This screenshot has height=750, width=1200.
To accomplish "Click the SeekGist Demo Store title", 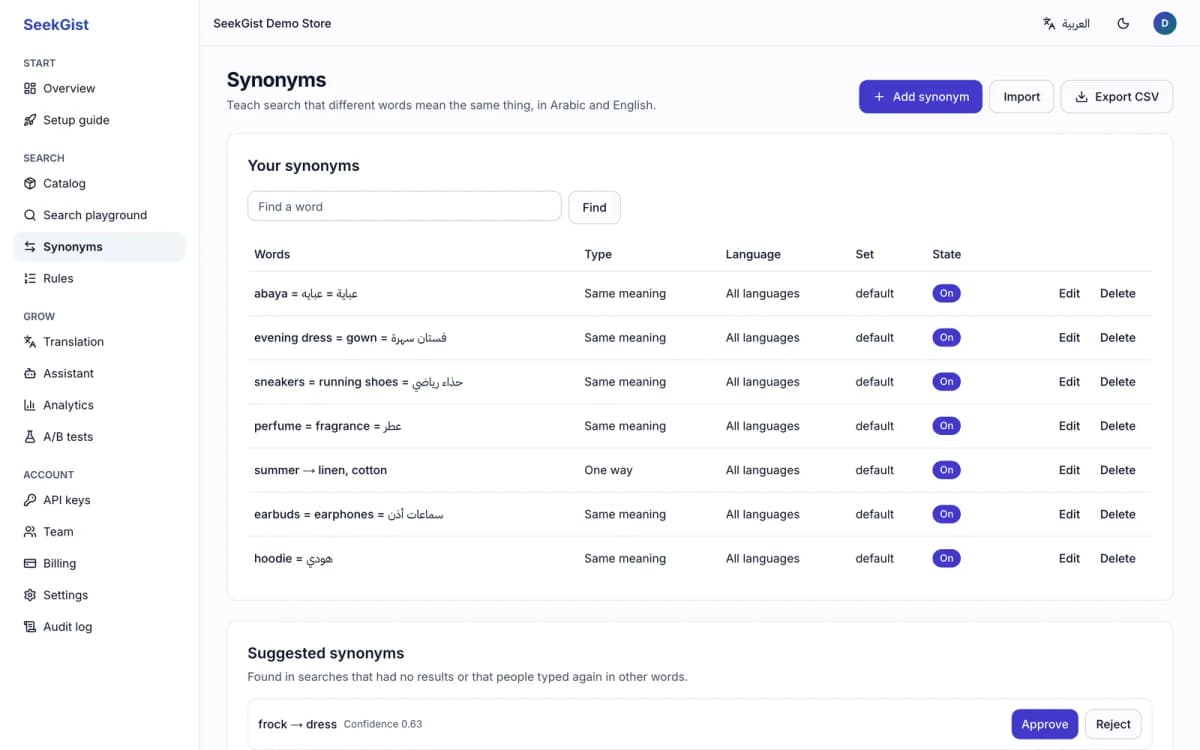I will pos(272,23).
